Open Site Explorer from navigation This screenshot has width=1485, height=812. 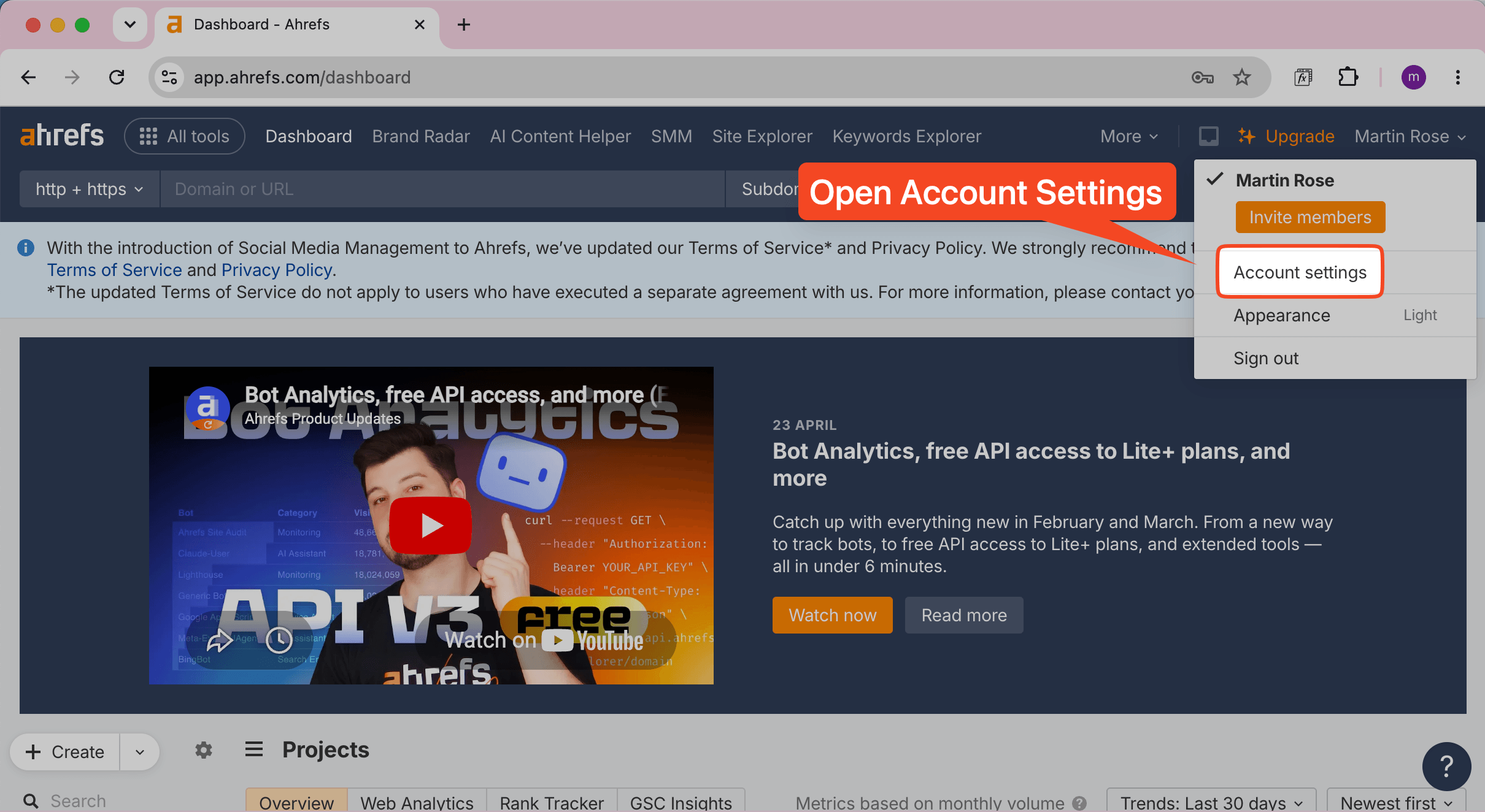(762, 136)
